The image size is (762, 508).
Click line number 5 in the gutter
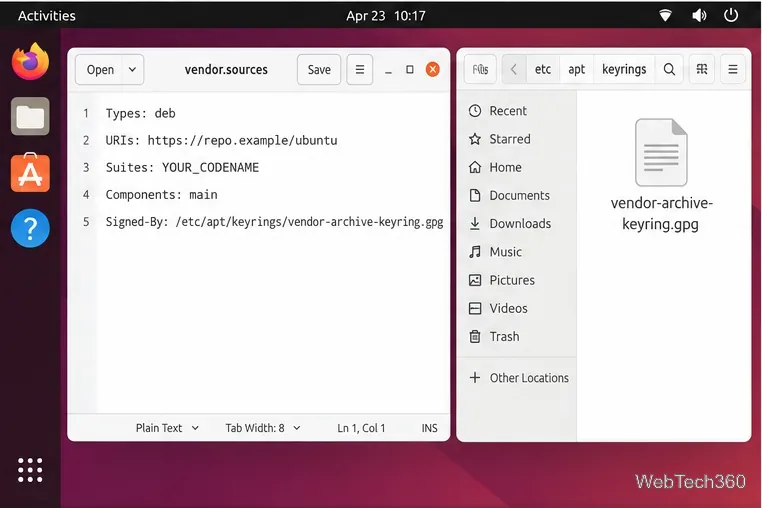click(86, 222)
